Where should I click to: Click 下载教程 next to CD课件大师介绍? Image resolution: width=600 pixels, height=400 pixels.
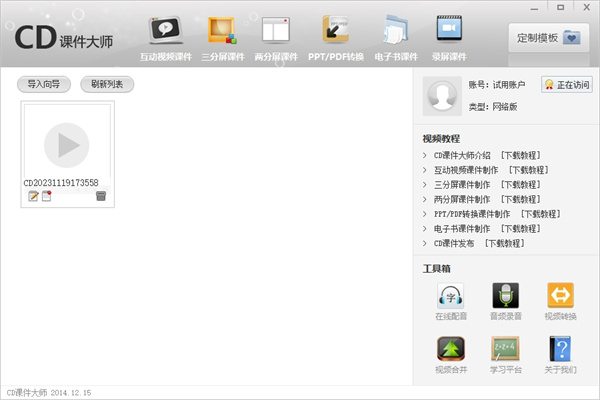point(520,155)
